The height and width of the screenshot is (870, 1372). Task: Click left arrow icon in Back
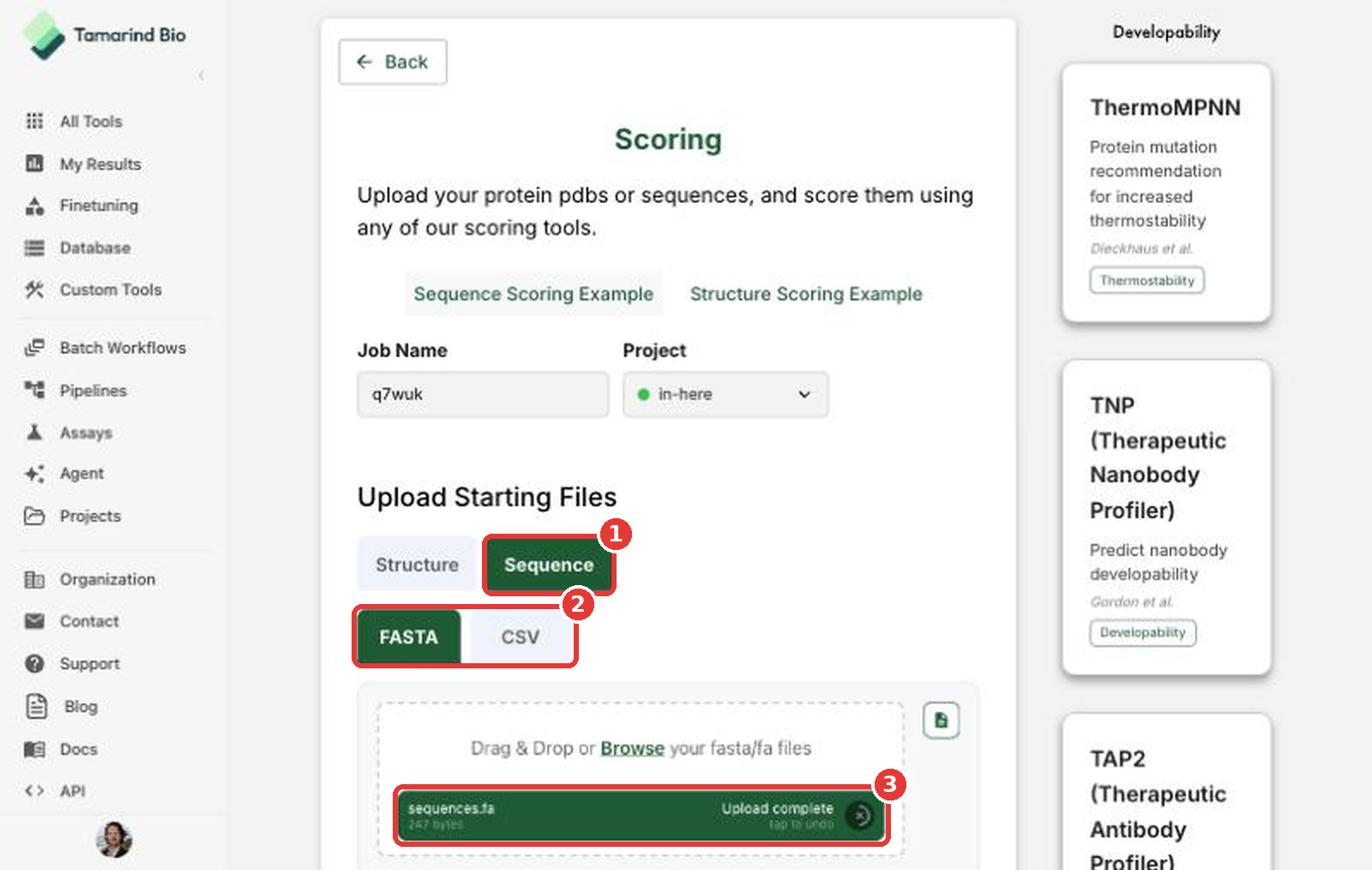(364, 62)
